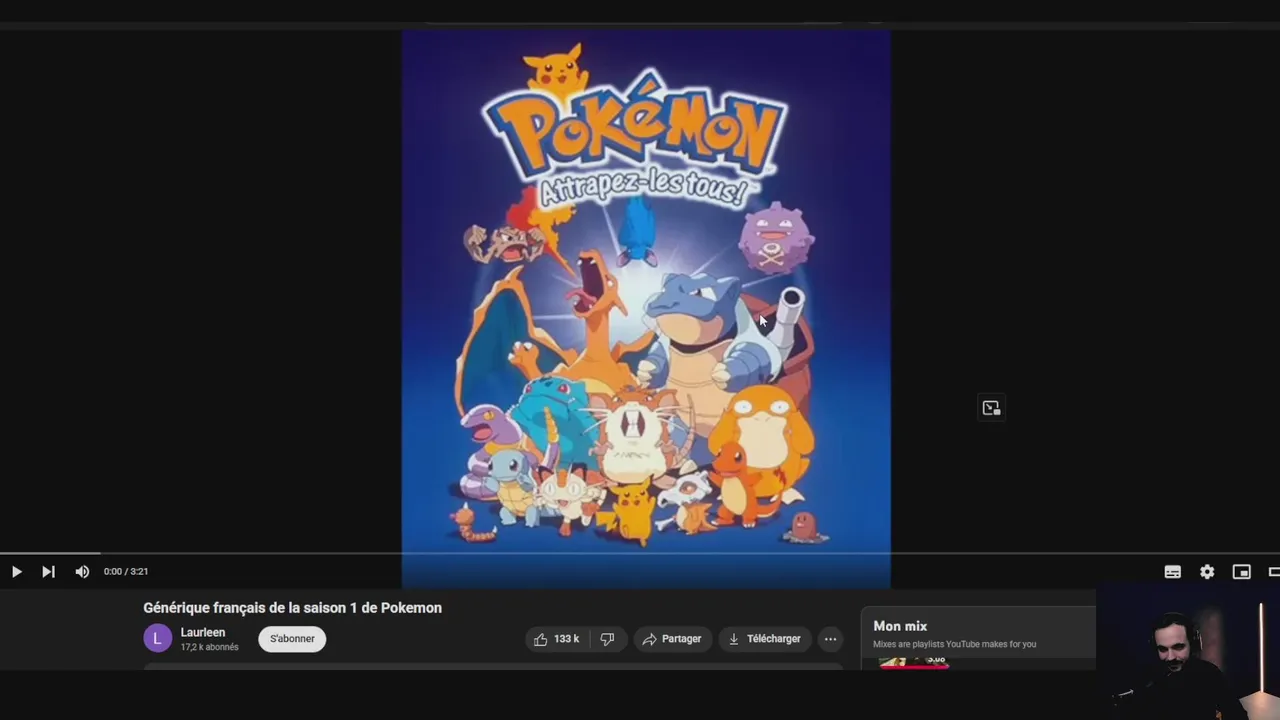Like the video with 133 k likes

point(557,639)
